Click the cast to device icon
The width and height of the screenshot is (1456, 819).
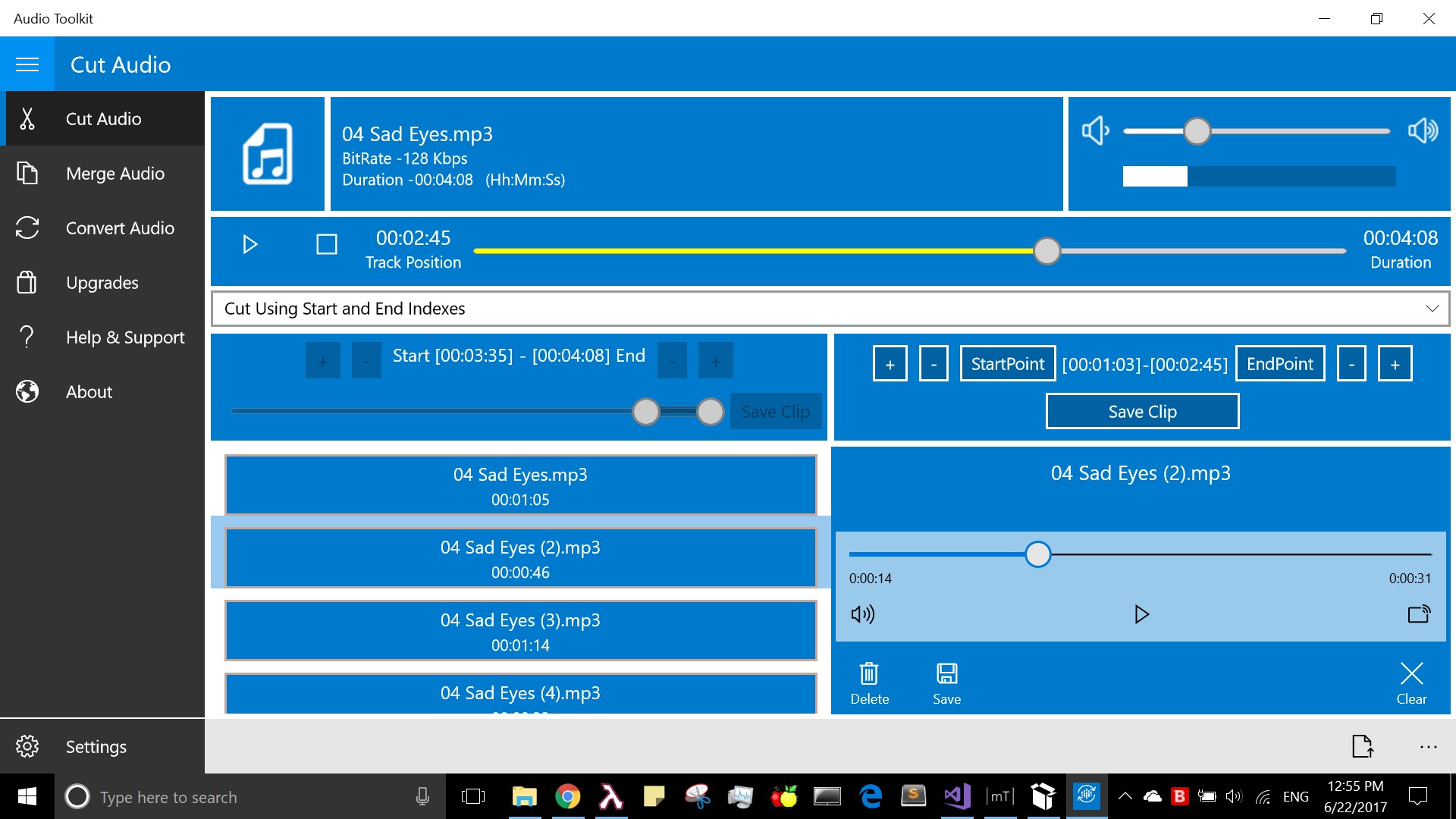click(x=1418, y=614)
